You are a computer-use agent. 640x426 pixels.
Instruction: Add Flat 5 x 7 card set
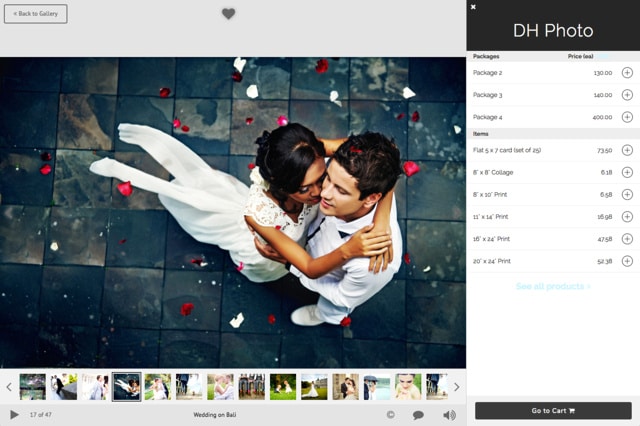click(627, 150)
